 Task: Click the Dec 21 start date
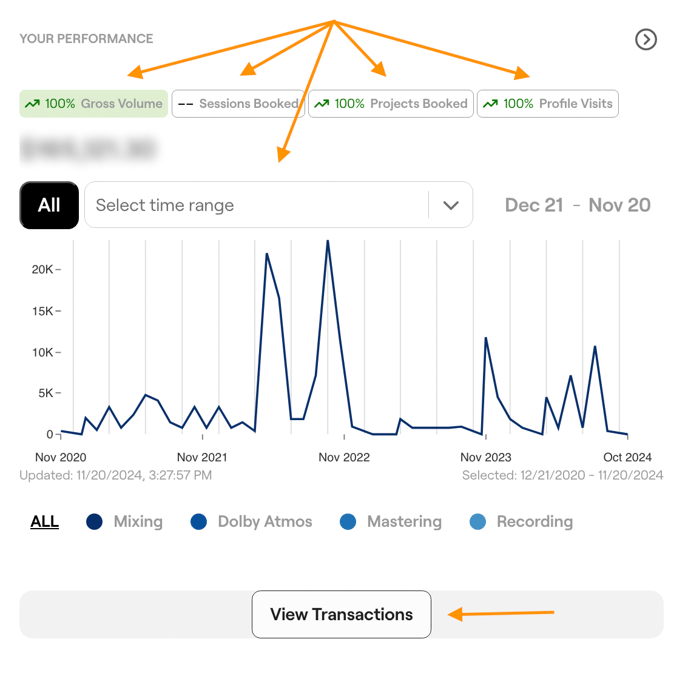[534, 205]
